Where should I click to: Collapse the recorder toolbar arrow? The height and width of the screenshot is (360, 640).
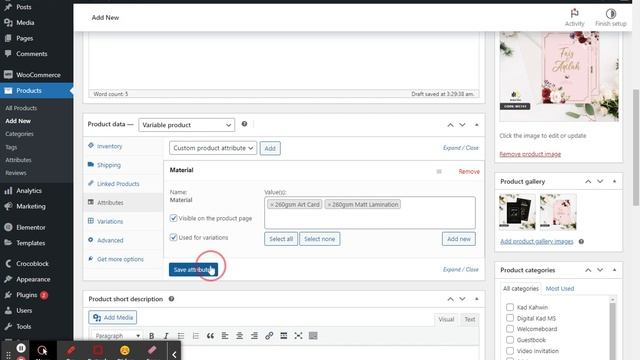174,354
